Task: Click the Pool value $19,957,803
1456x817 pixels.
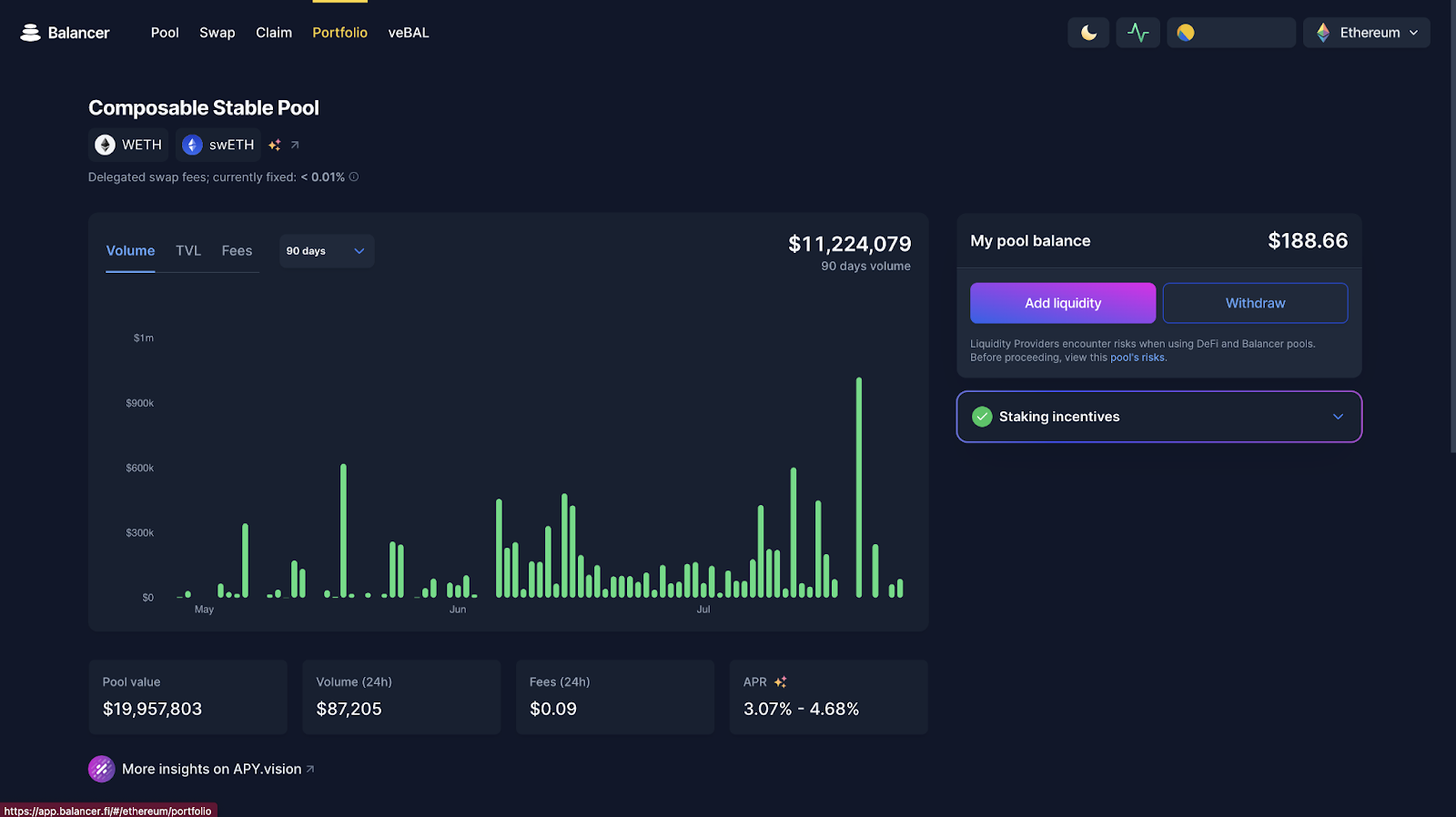Action: coord(152,709)
